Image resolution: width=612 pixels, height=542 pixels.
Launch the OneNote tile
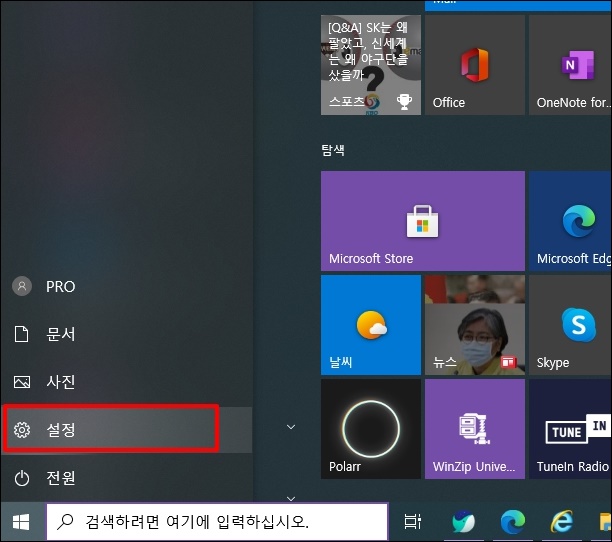[570, 65]
